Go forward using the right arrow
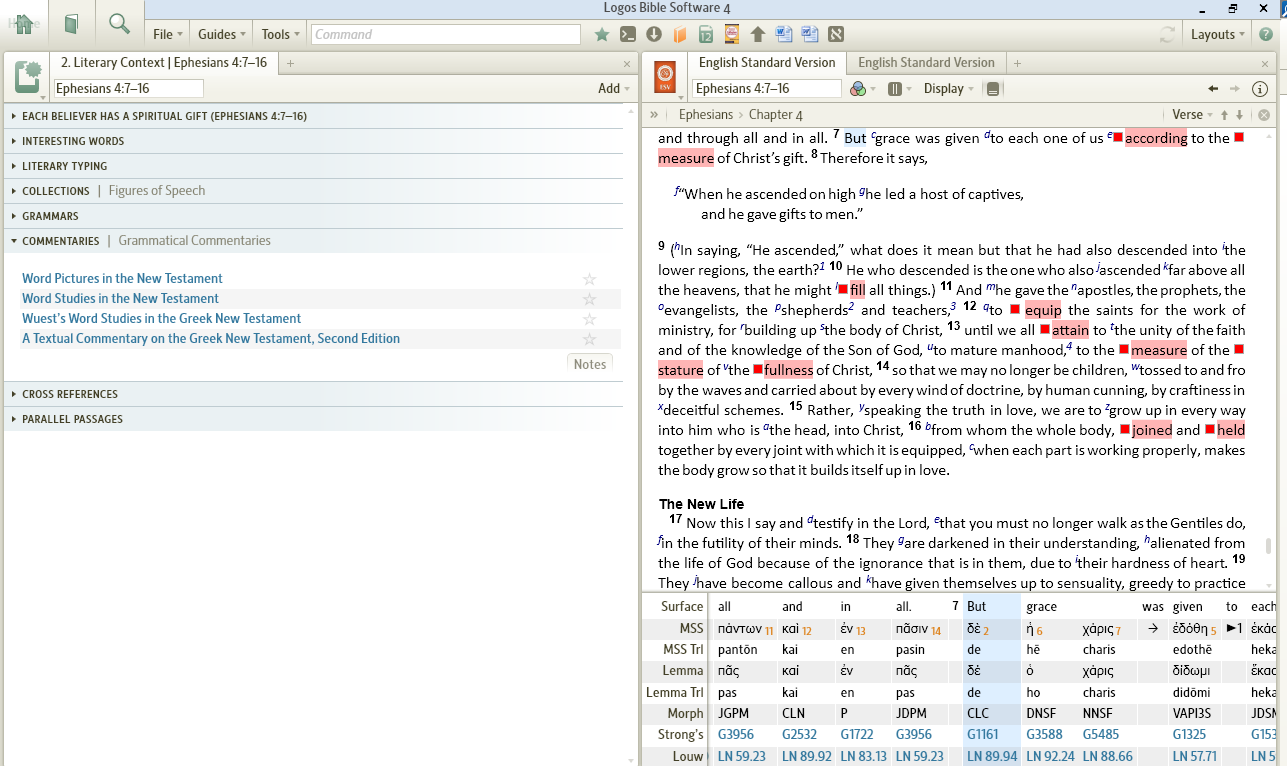Viewport: 1287px width, 766px height. click(x=1235, y=89)
